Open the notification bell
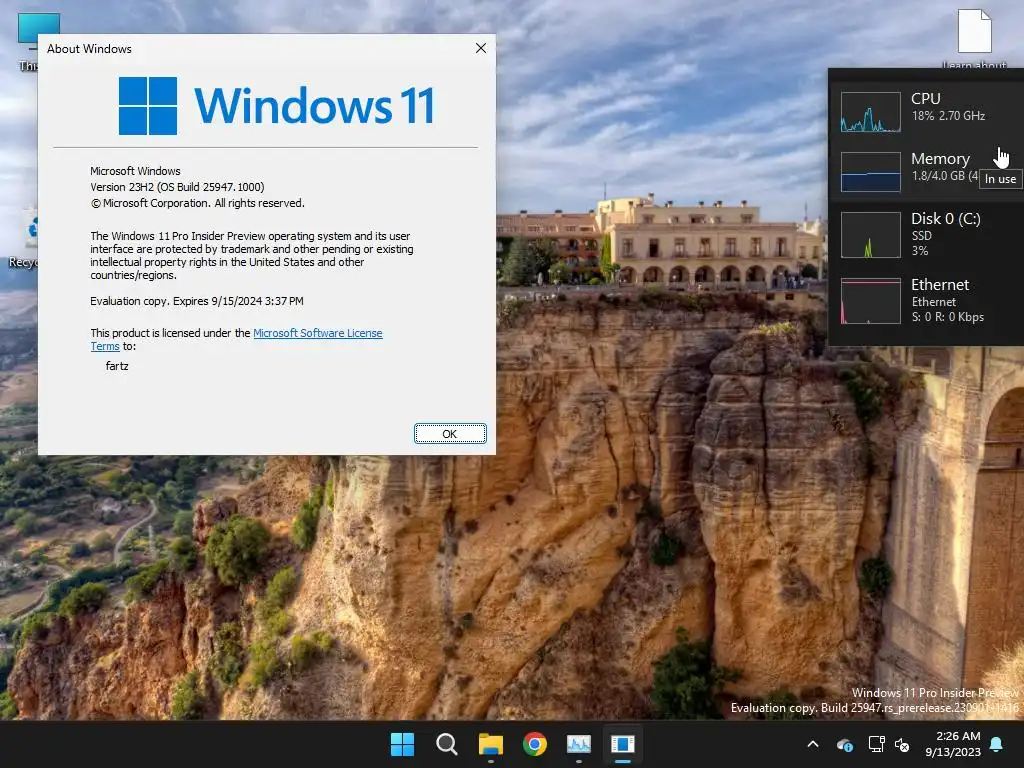 click(997, 744)
